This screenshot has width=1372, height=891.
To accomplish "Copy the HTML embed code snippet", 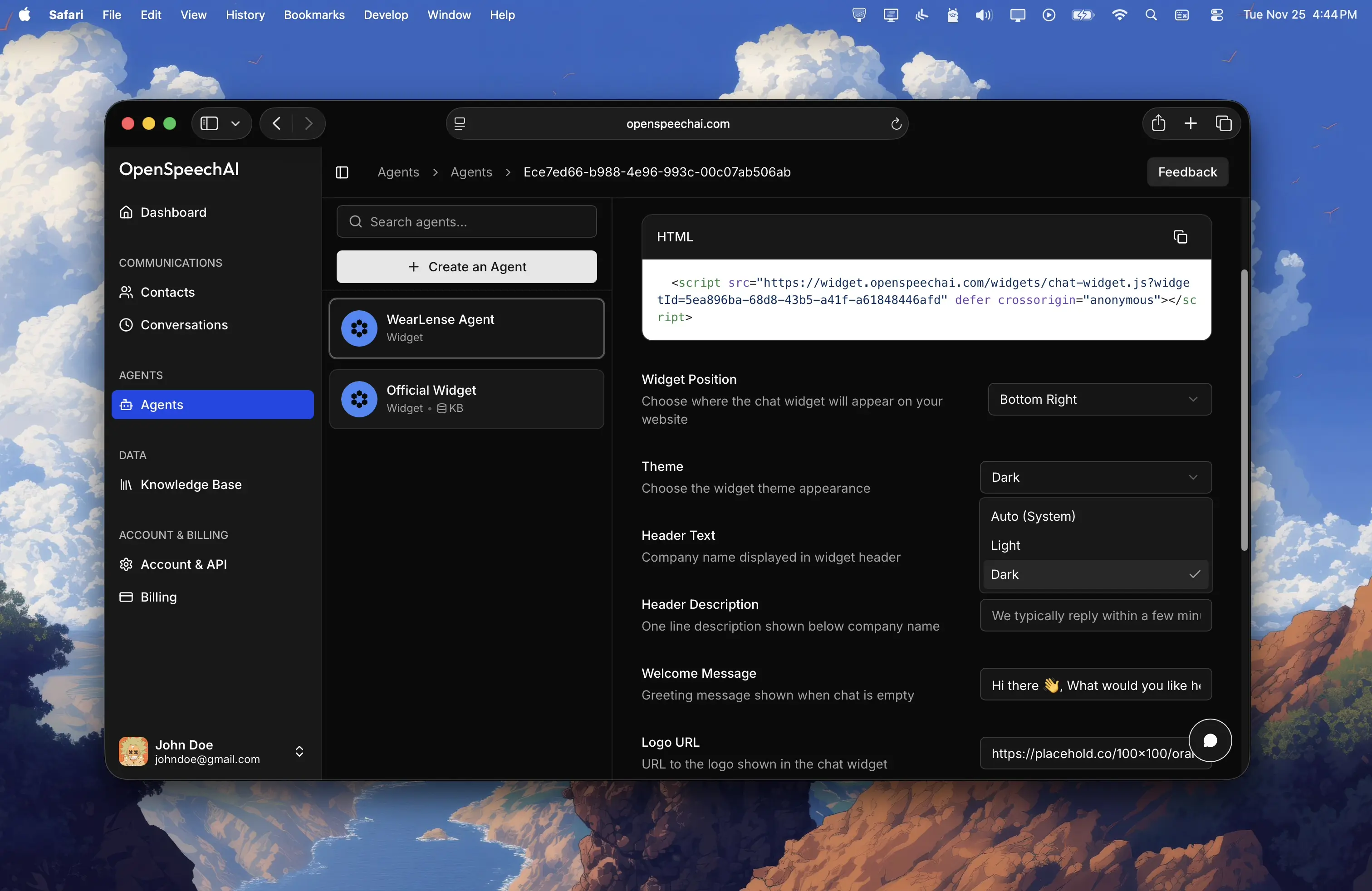I will tap(1180, 237).
